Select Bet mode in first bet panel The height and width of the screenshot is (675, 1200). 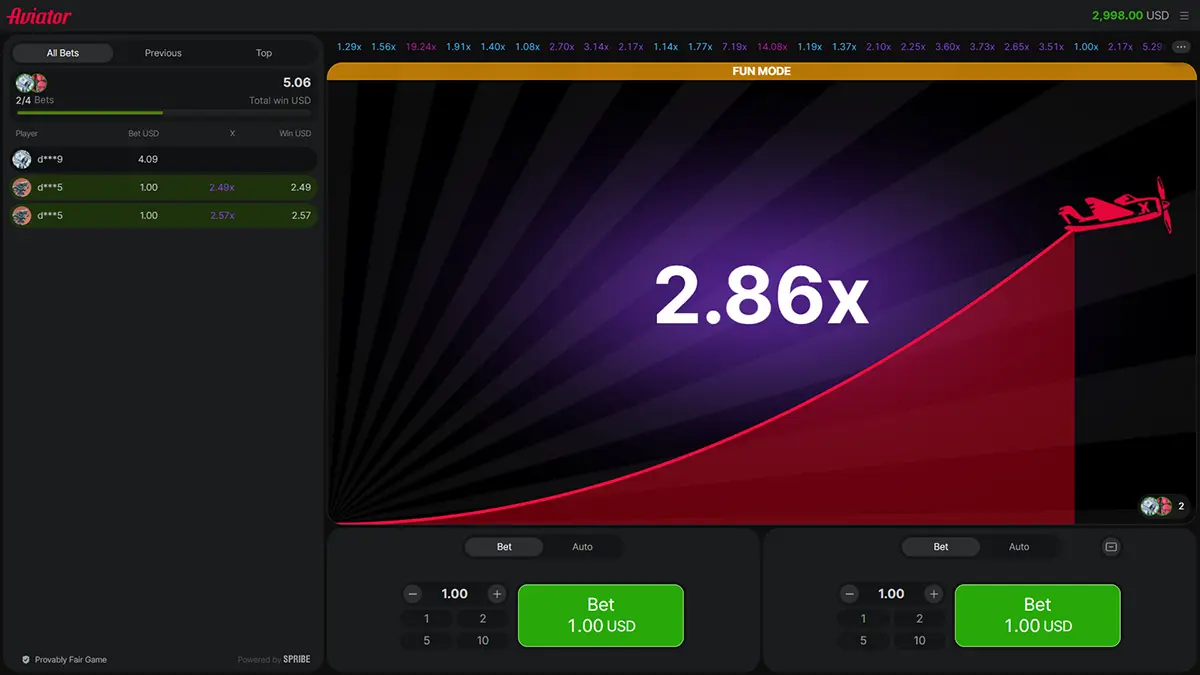point(504,547)
